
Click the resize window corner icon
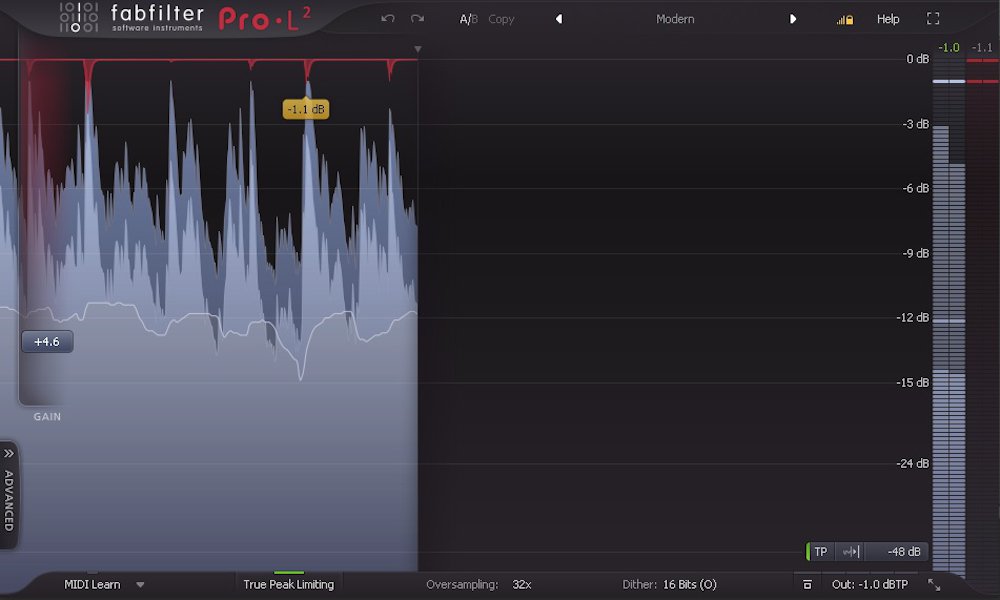click(x=934, y=584)
